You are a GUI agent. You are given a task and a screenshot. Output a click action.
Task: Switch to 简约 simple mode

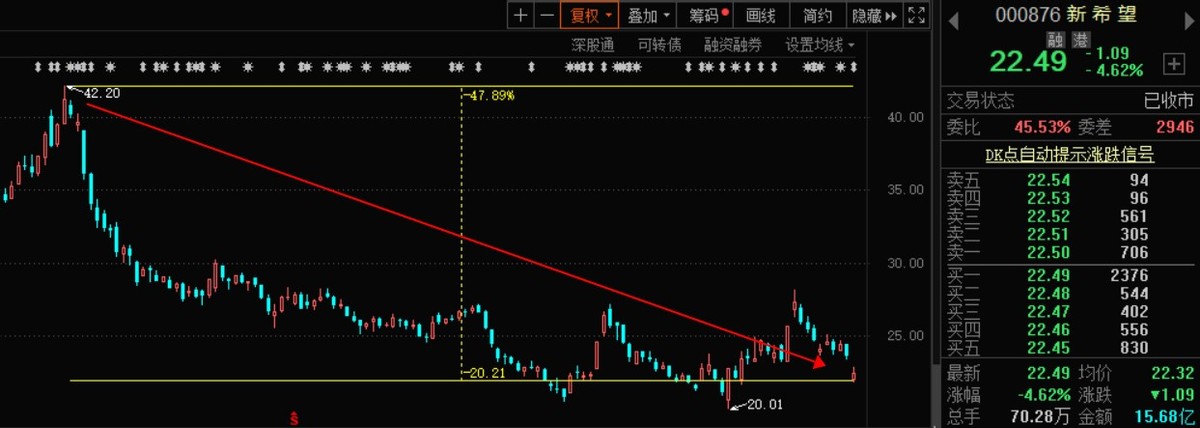click(817, 15)
